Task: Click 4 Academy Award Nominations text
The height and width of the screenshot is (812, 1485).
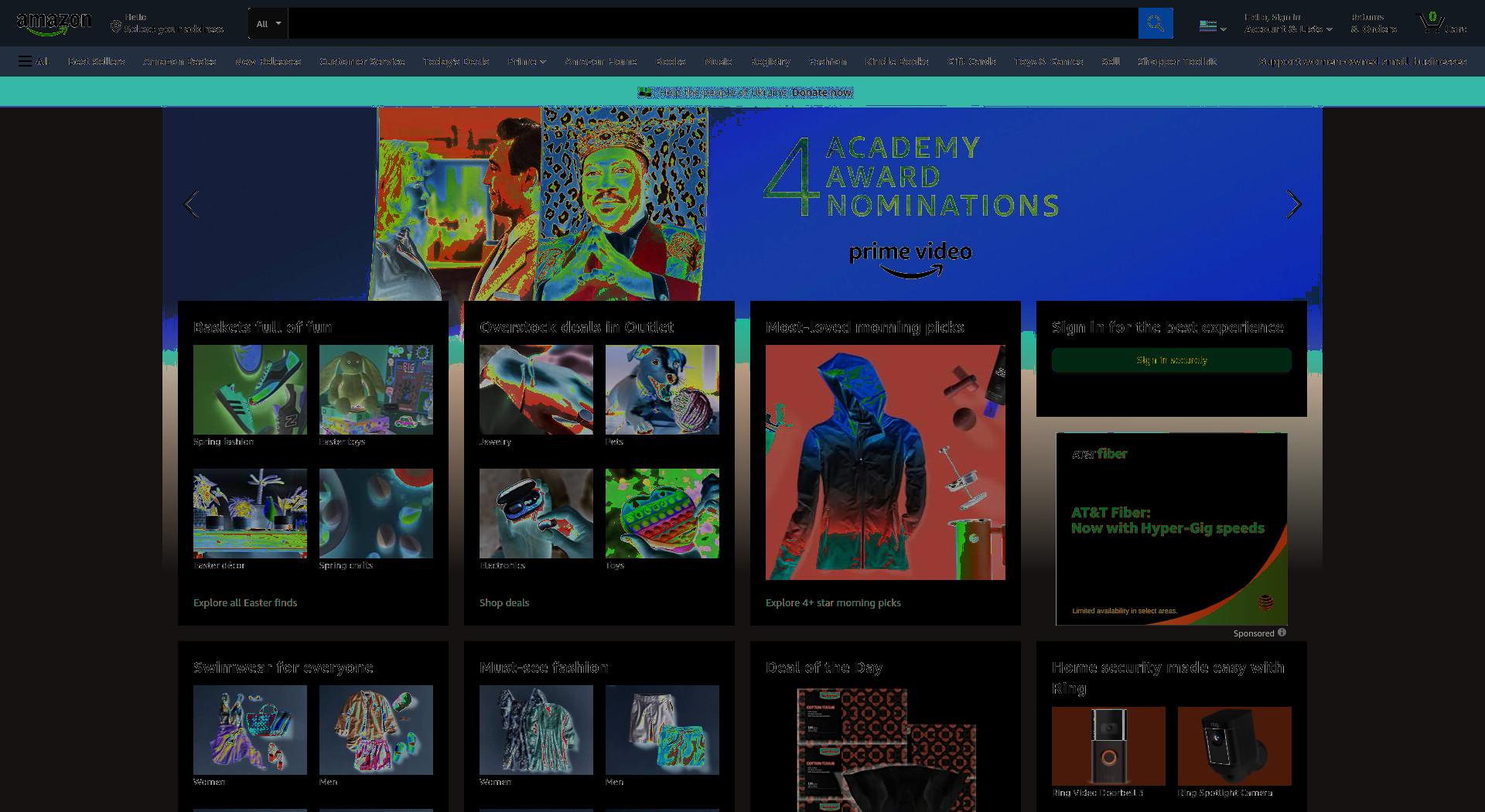Action: (911, 177)
